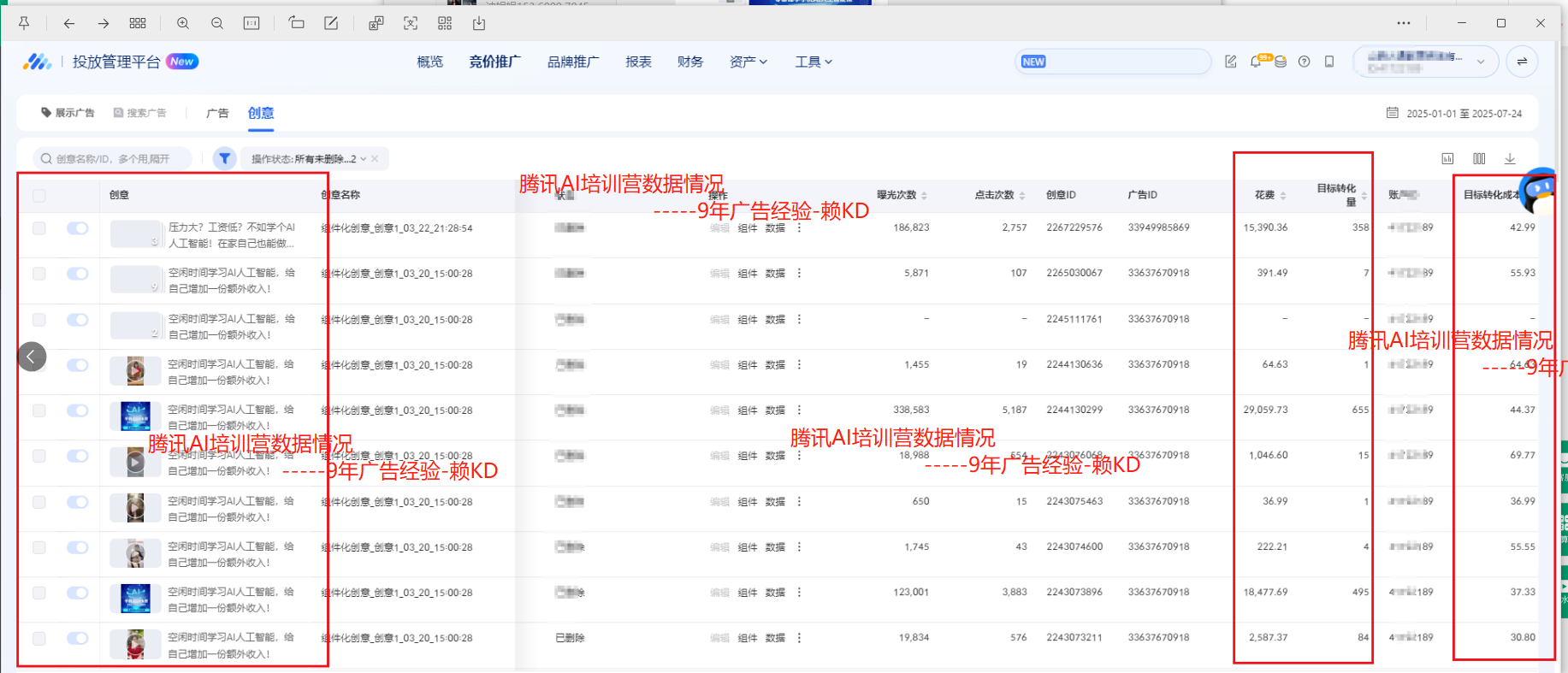Screen dimensions: 1568x673
Task: Extract text from the image
Action: 411,23
